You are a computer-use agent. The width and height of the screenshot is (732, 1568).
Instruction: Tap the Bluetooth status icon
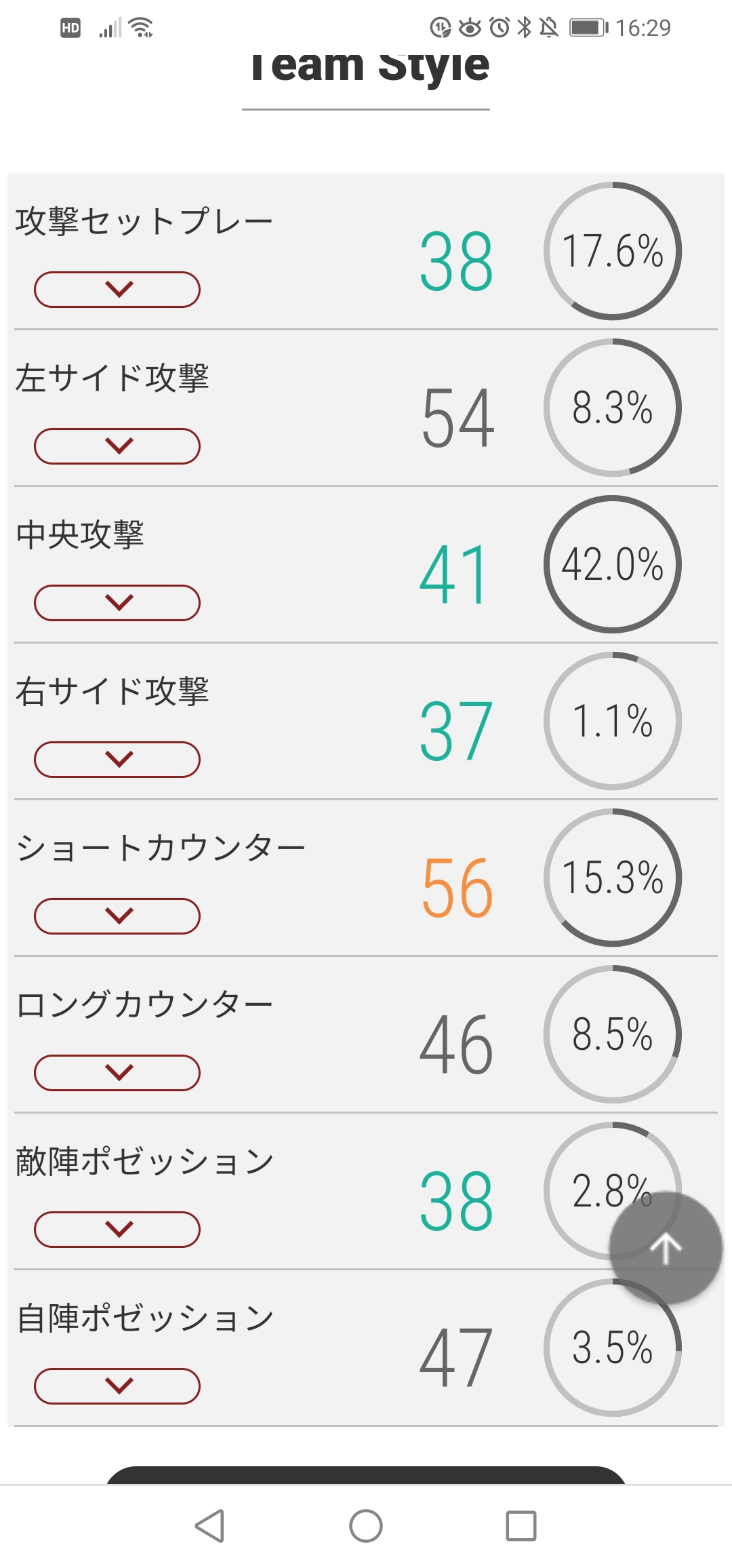524,28
